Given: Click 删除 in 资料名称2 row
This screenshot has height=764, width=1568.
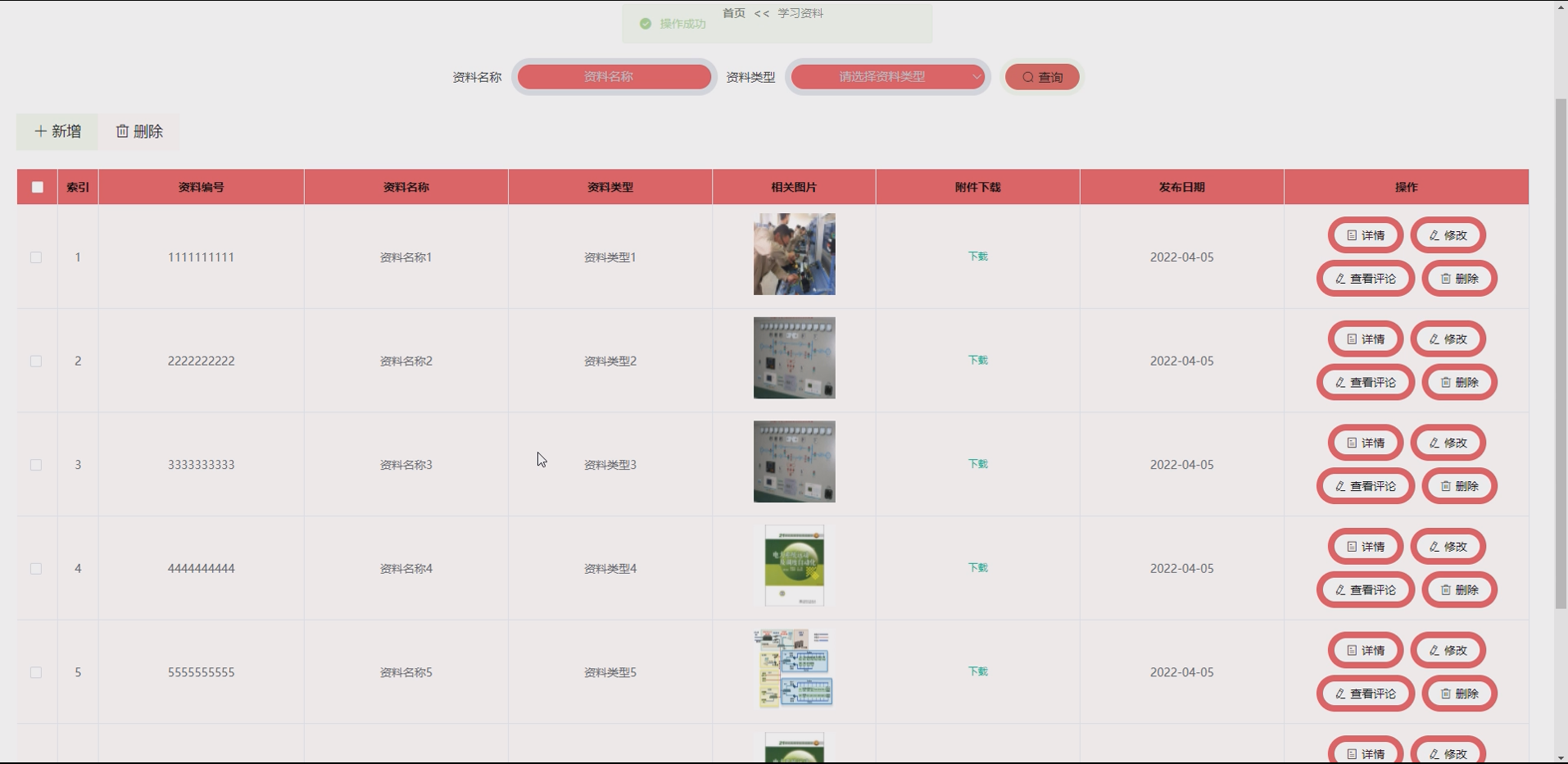Looking at the screenshot, I should click(x=1460, y=383).
